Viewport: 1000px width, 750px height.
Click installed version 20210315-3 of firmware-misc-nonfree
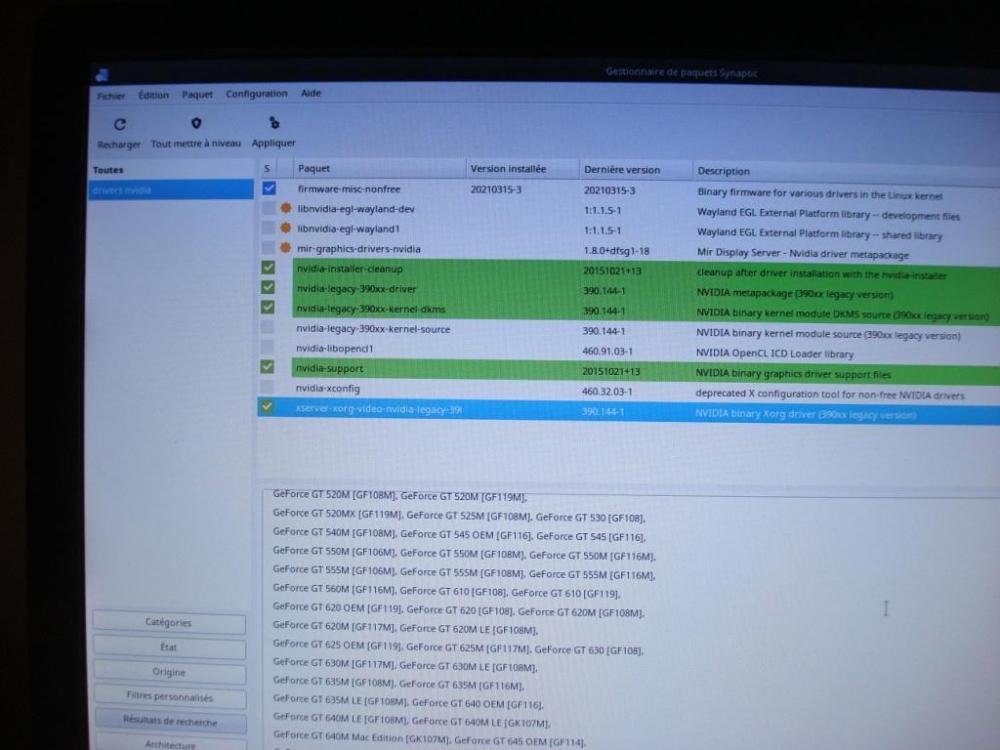pyautogui.click(x=496, y=189)
